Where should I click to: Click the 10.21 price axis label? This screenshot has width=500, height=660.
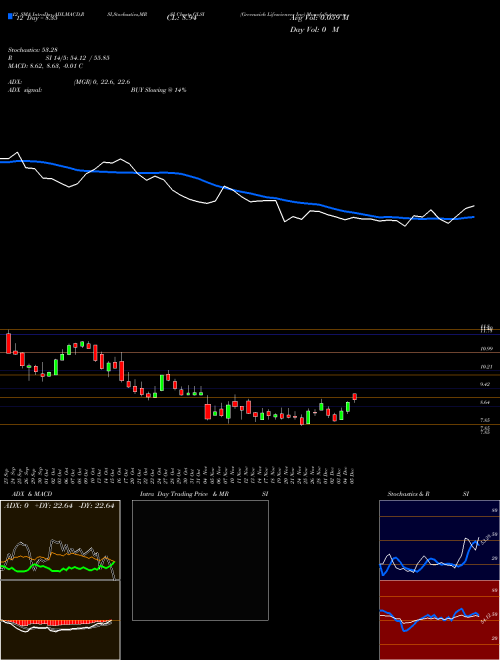(x=487, y=367)
